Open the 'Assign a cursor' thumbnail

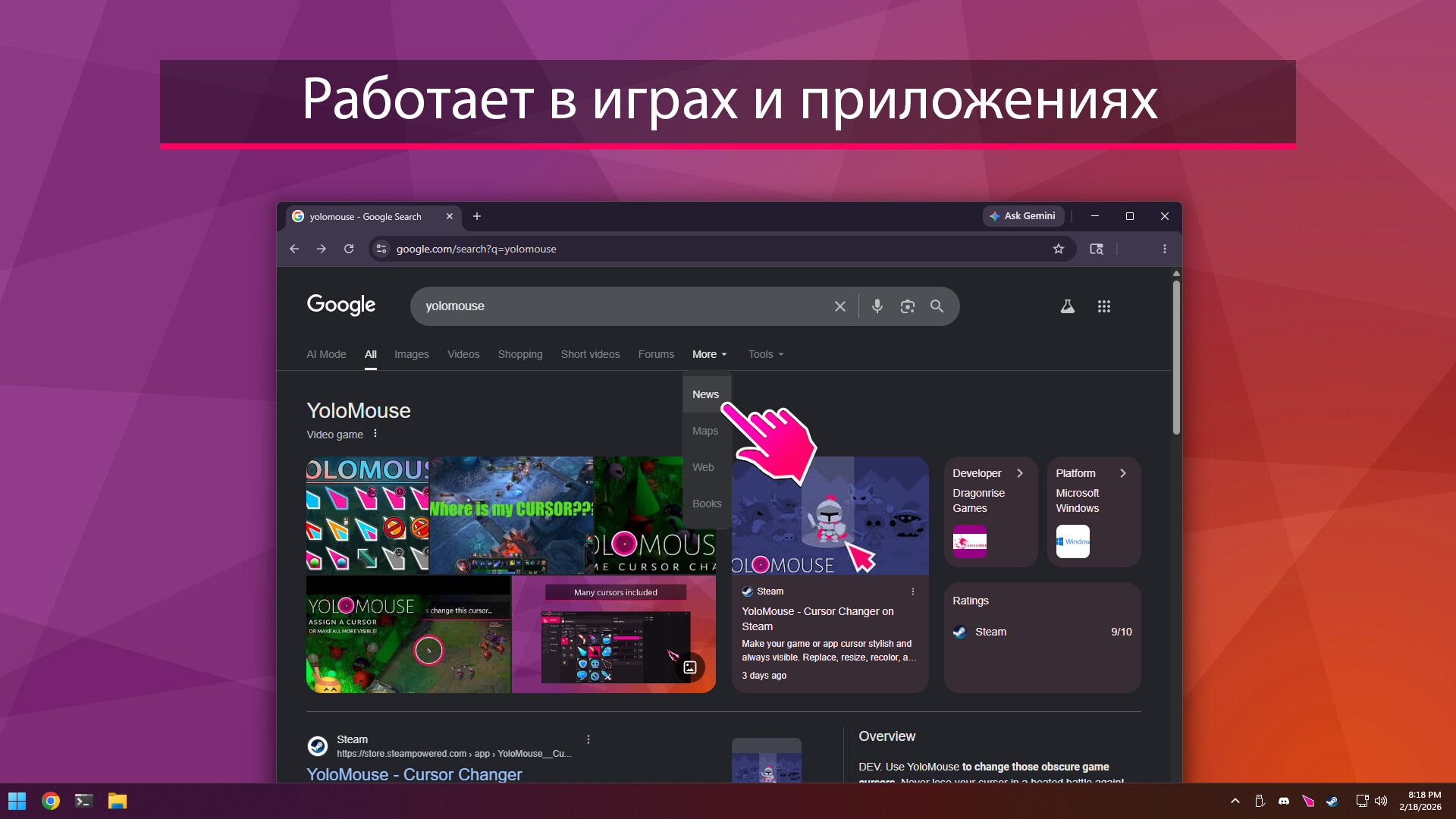(x=408, y=634)
